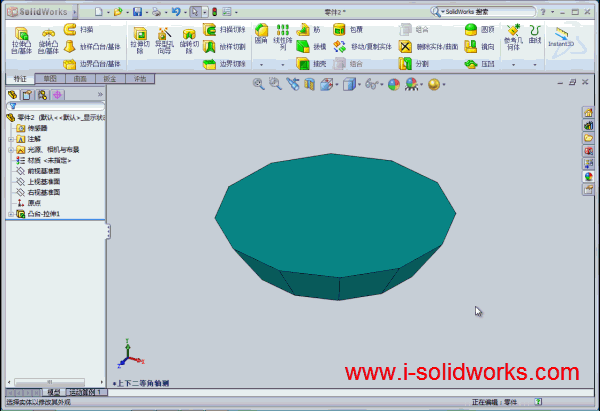Select the PropertyManager tab icon
This screenshot has width=600, height=411.
(x=28, y=95)
